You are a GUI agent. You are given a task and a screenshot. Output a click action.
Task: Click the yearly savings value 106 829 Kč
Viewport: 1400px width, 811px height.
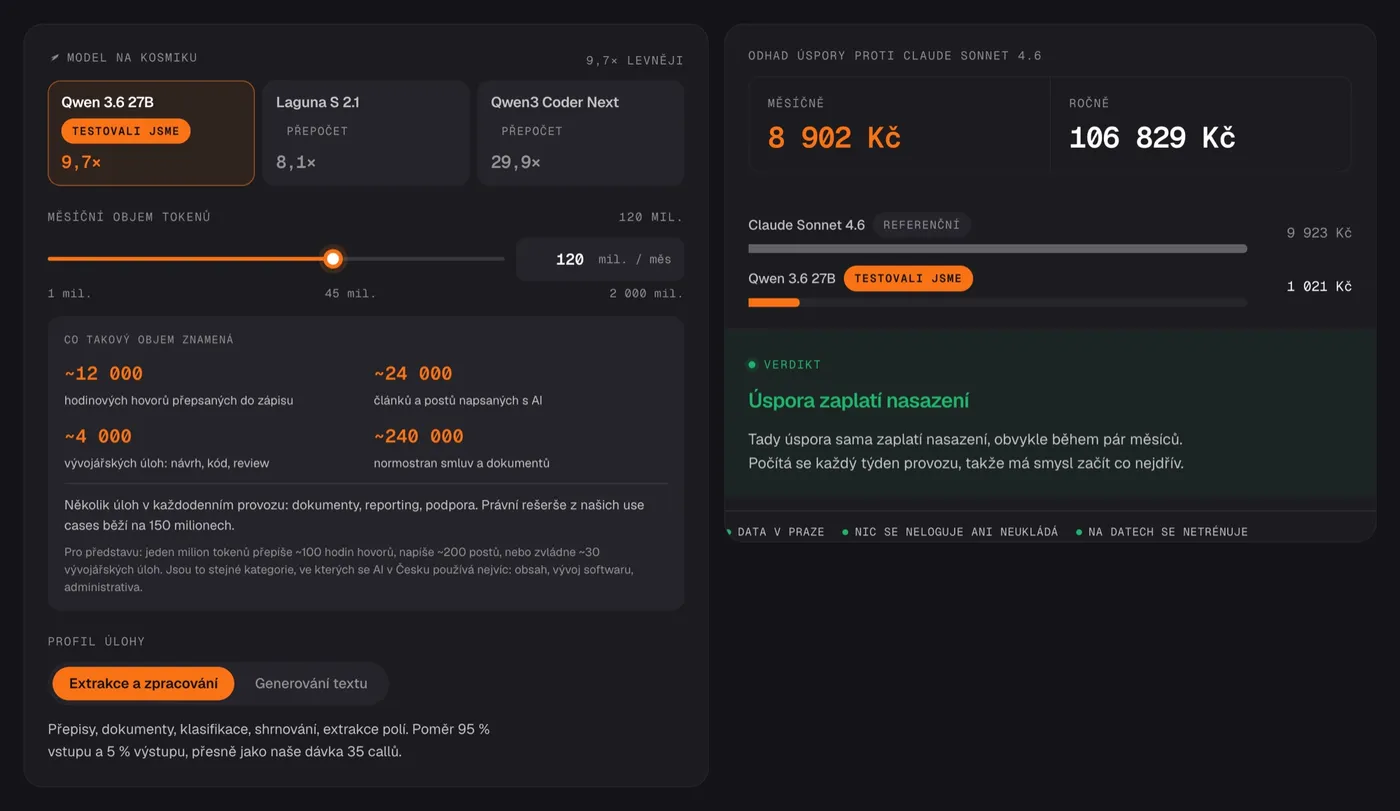(x=1152, y=138)
